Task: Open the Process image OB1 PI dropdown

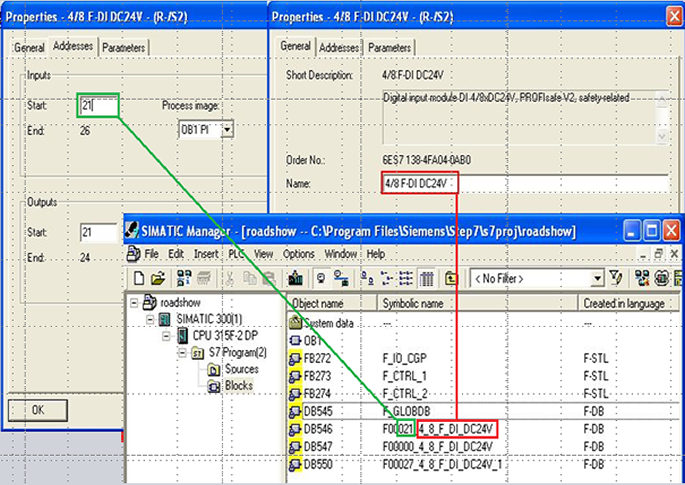Action: click(x=227, y=130)
